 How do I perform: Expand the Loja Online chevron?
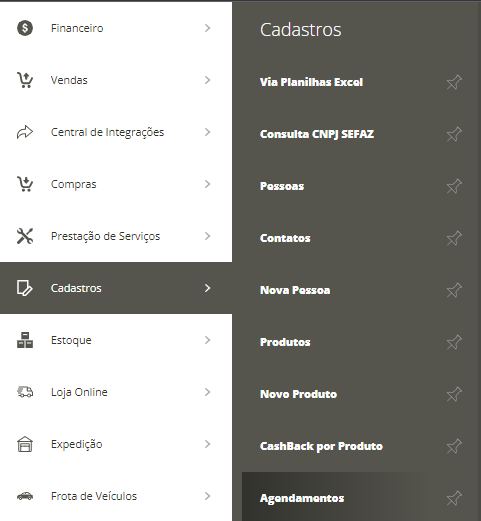coord(207,392)
